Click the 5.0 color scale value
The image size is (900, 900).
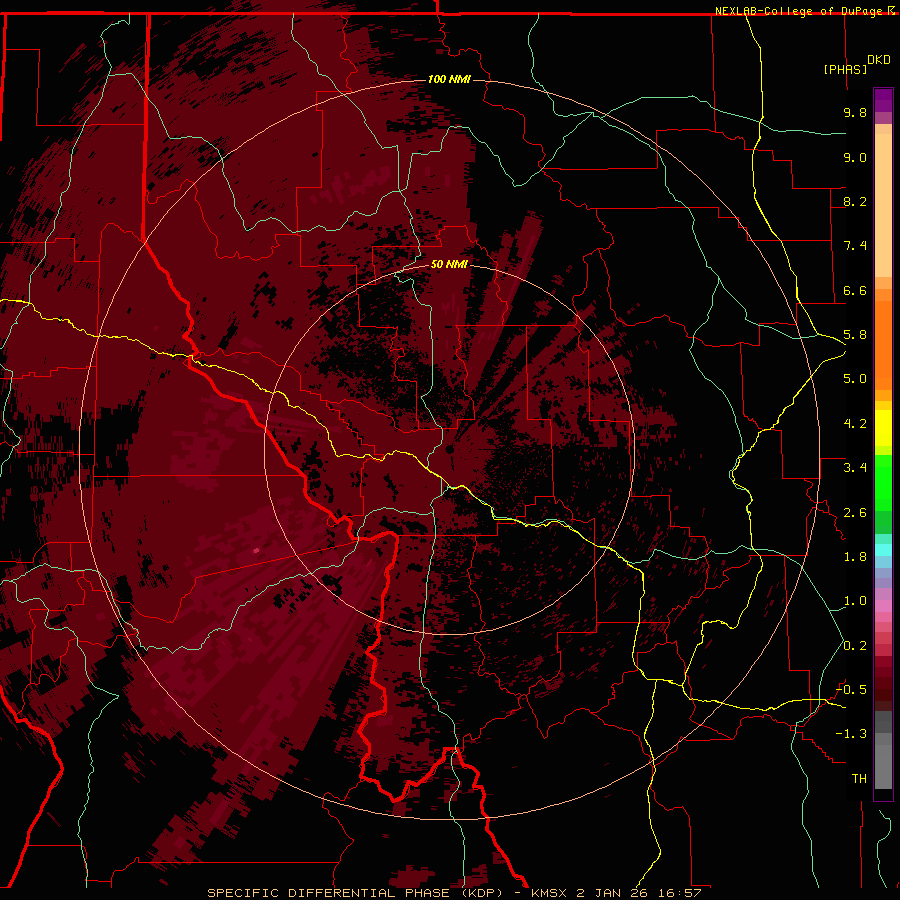tap(855, 379)
